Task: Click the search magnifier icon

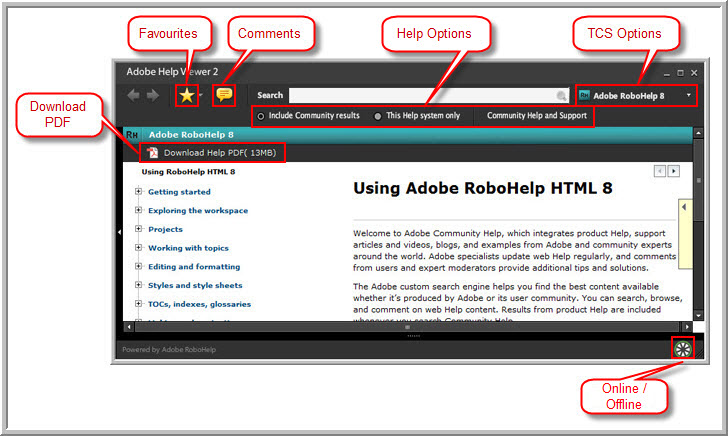Action: coord(562,96)
